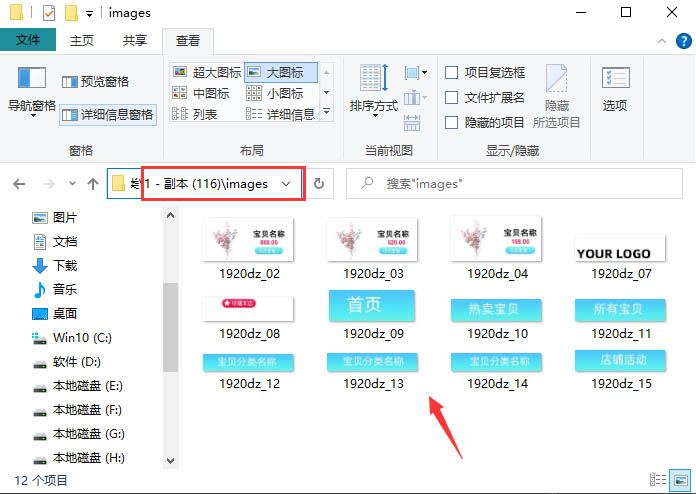Screen dimensions: 696x494
Task: Open 本地磁盘 (H:) drive
Action: click(79, 458)
